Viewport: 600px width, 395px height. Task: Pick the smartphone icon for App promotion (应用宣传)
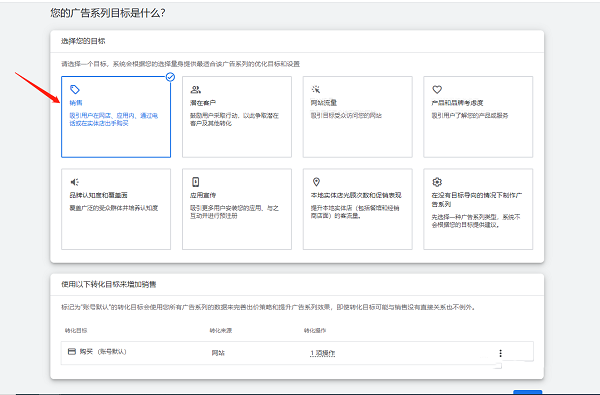pos(196,182)
